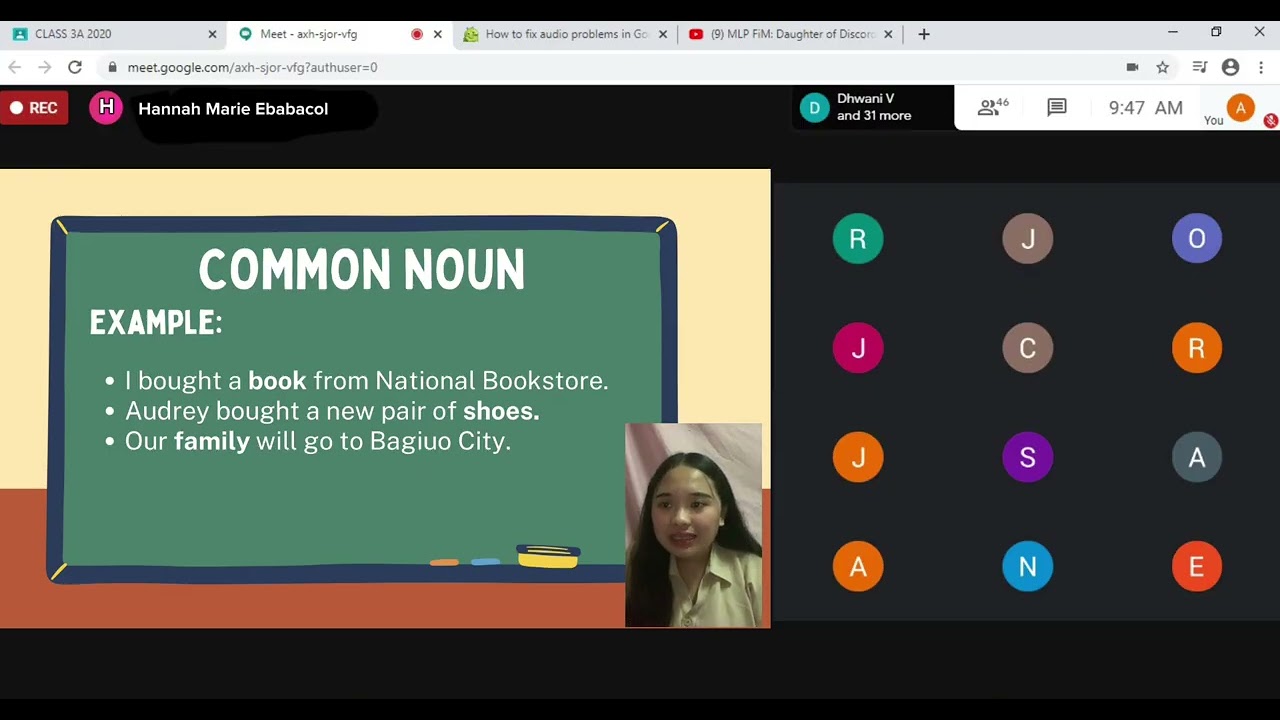Select the red-orange E participant avatar
The height and width of the screenshot is (720, 1280).
[1197, 567]
